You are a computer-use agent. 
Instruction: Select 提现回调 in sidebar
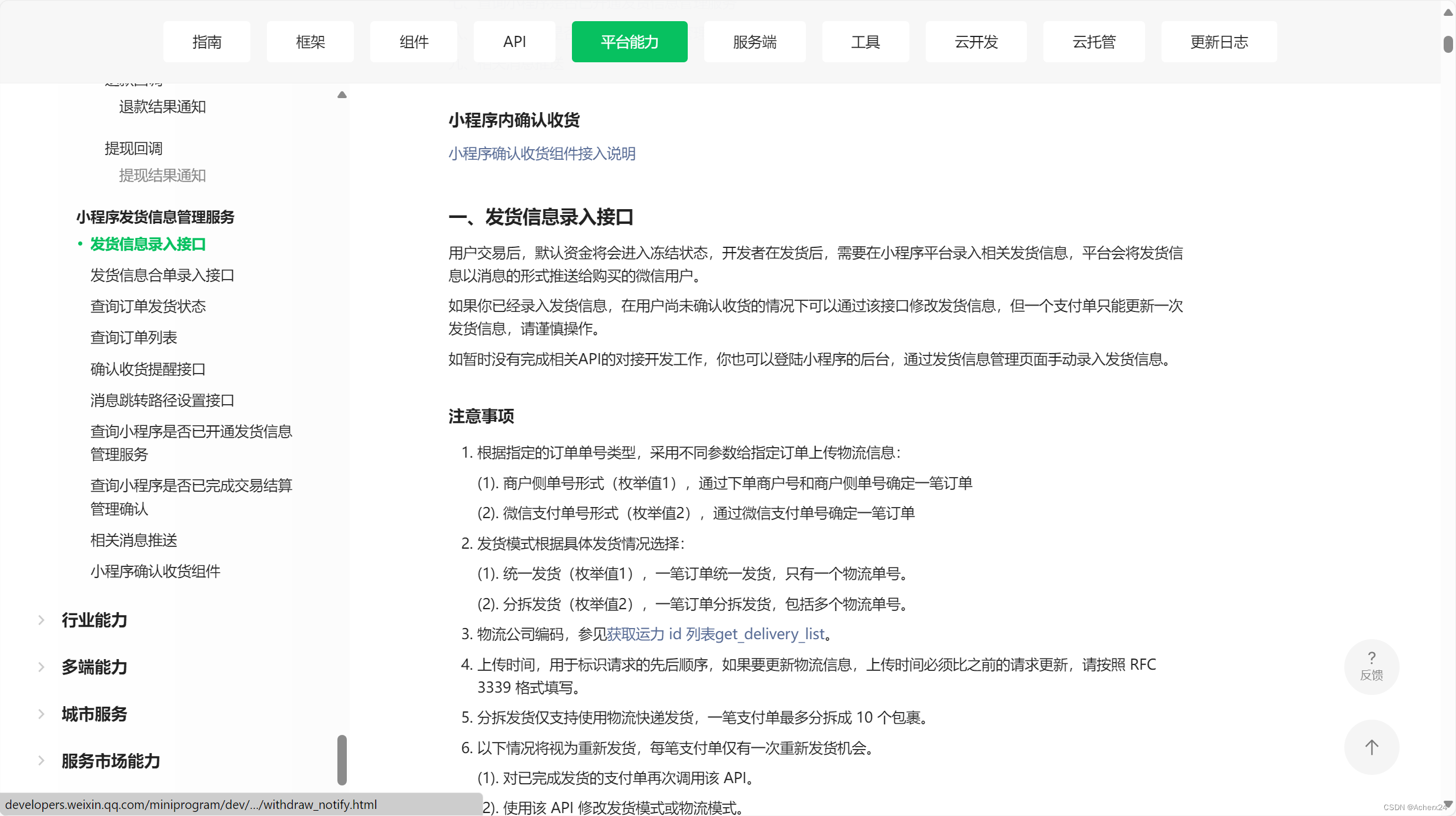[x=133, y=148]
